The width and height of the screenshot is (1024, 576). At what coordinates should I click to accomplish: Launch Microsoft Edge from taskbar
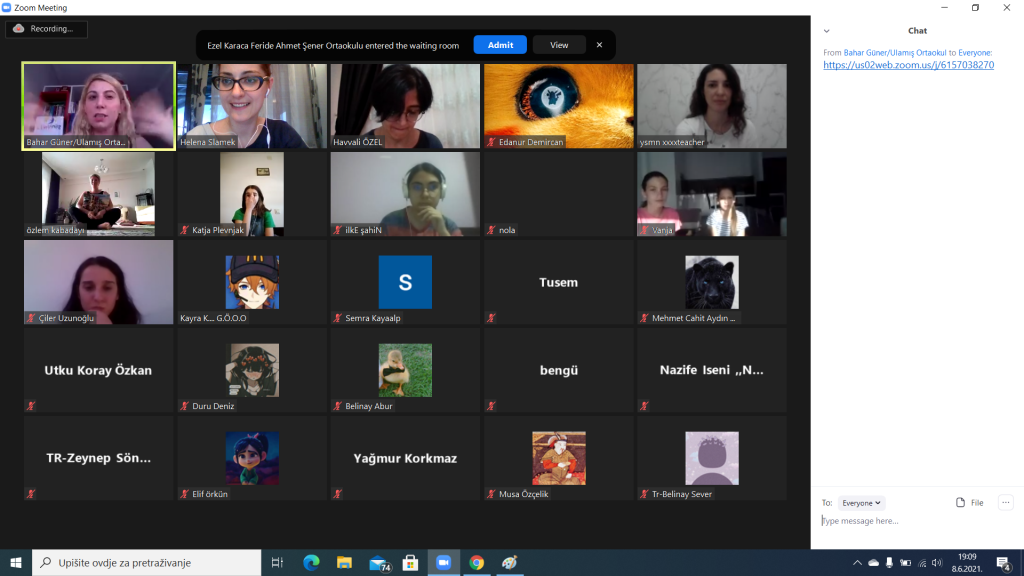click(310, 563)
